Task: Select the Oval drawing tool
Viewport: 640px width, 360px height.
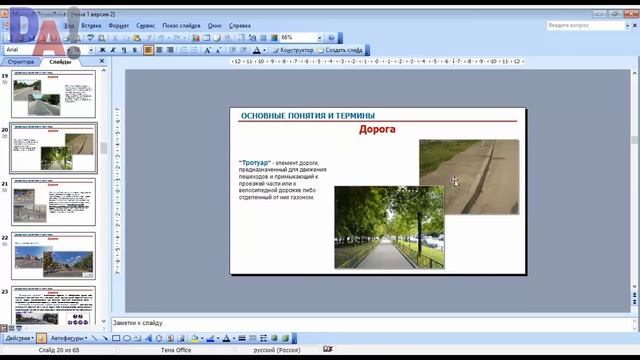Action: pyautogui.click(x=127, y=338)
